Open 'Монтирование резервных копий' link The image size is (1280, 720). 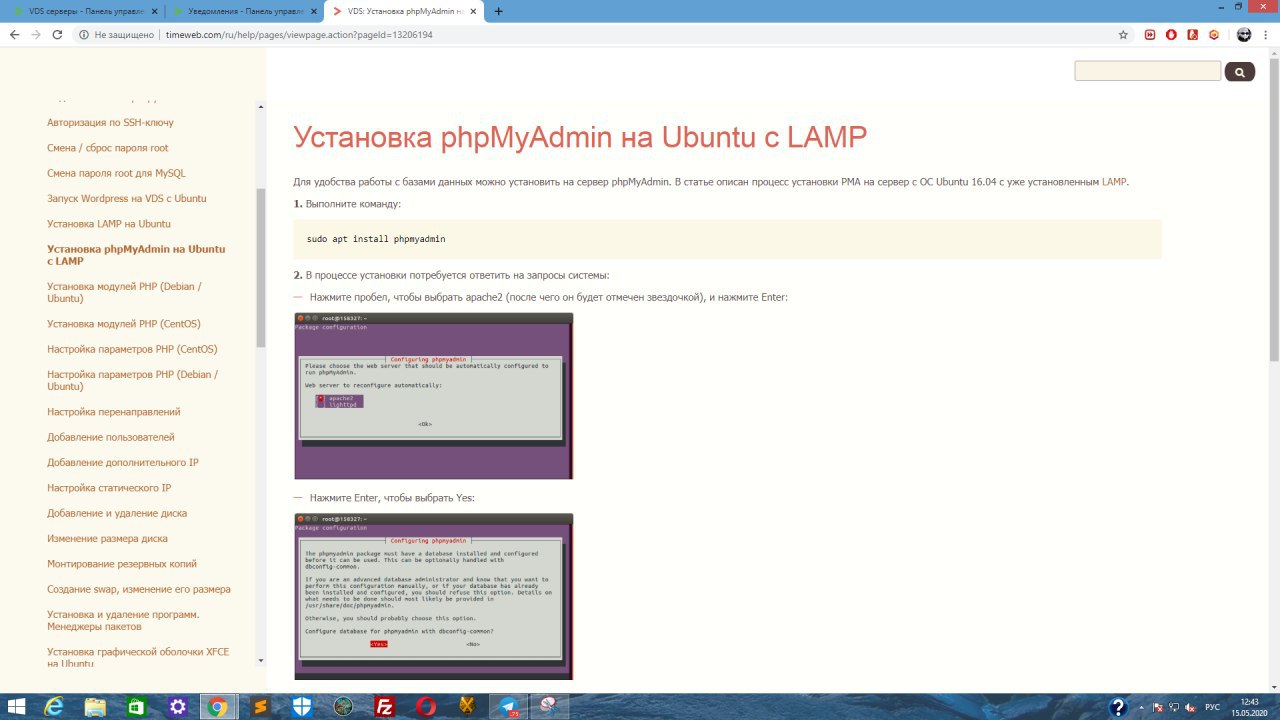point(122,564)
